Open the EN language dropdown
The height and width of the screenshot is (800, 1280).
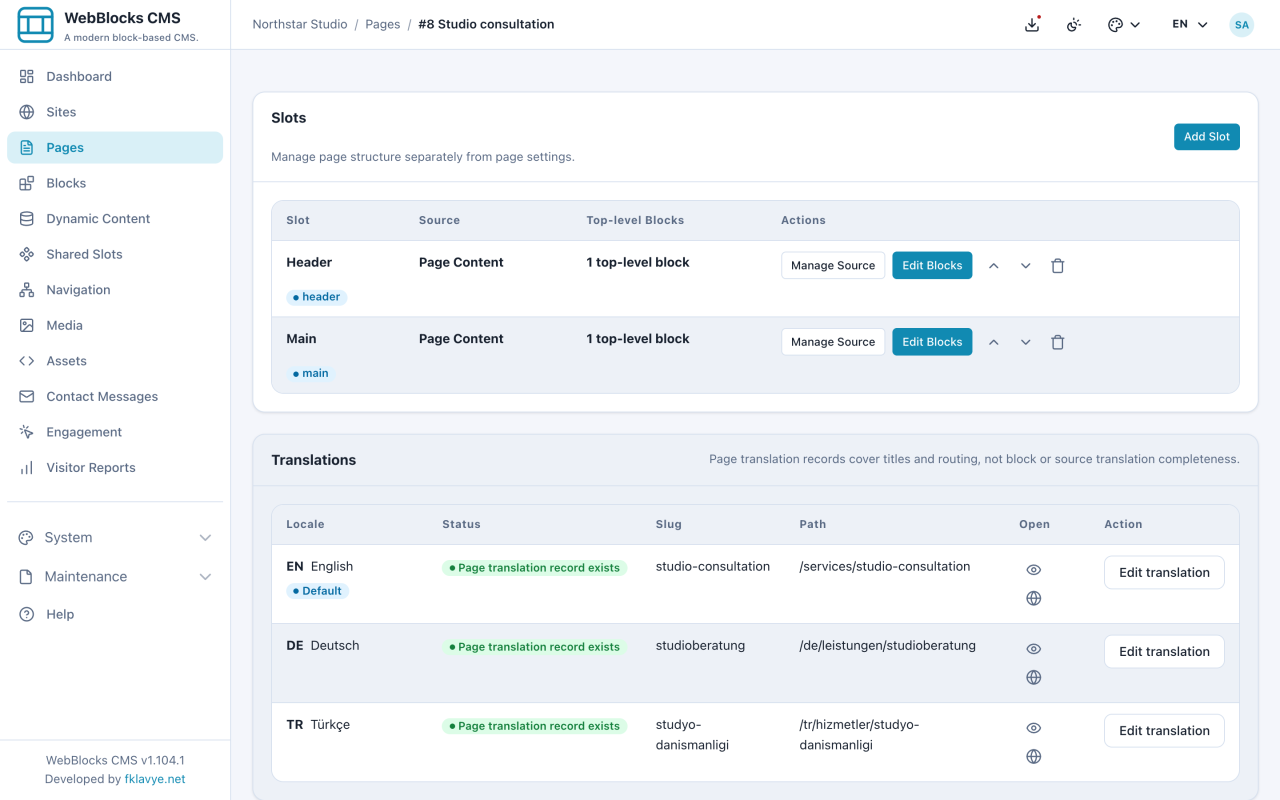coord(1190,25)
